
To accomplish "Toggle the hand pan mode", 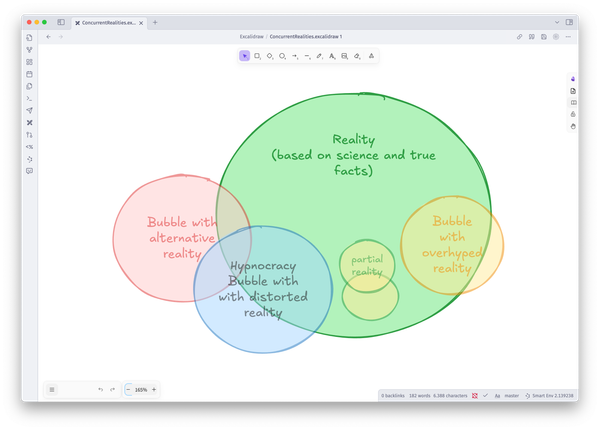I will coord(573,127).
